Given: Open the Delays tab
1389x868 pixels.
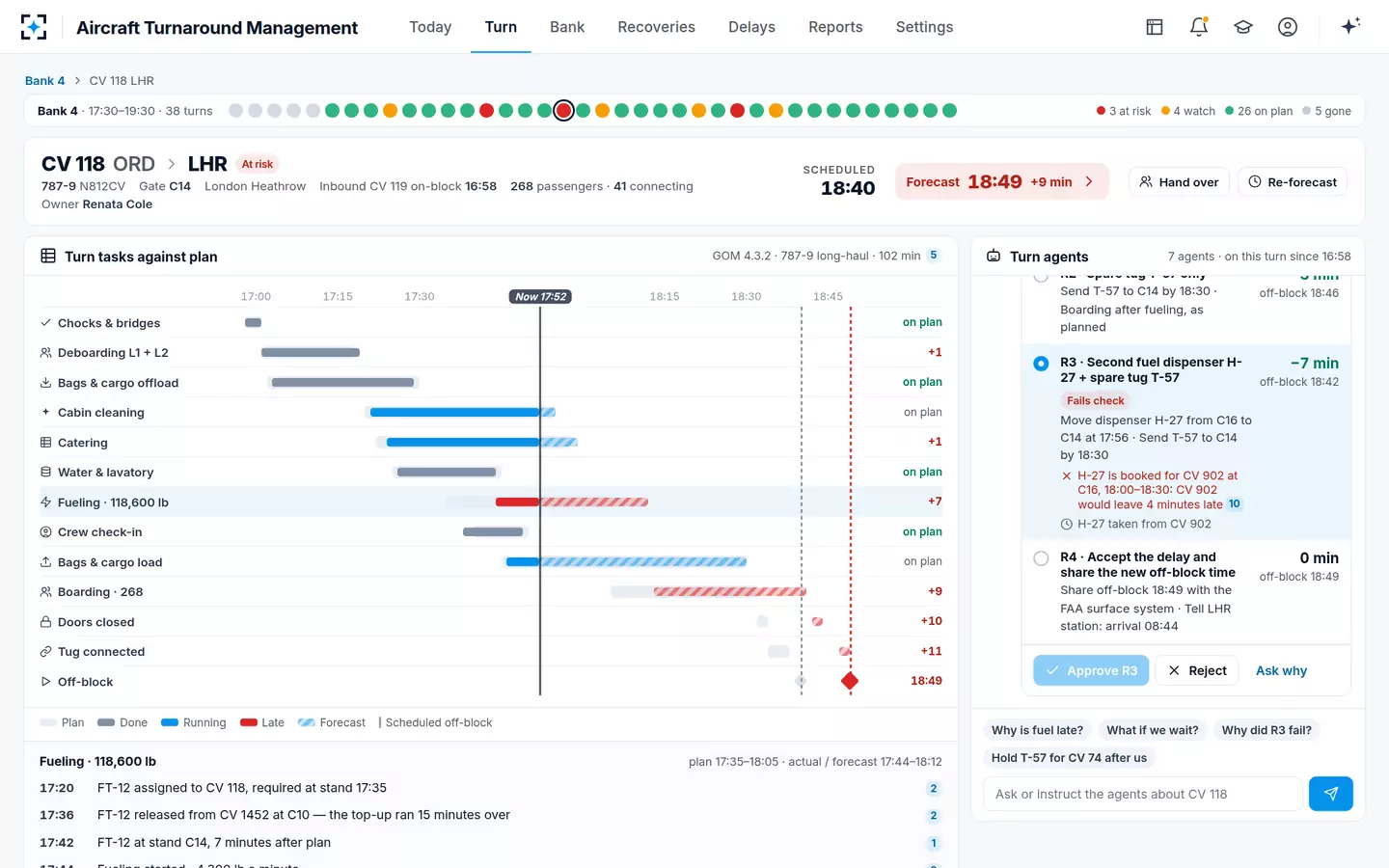Looking at the screenshot, I should tap(751, 27).
